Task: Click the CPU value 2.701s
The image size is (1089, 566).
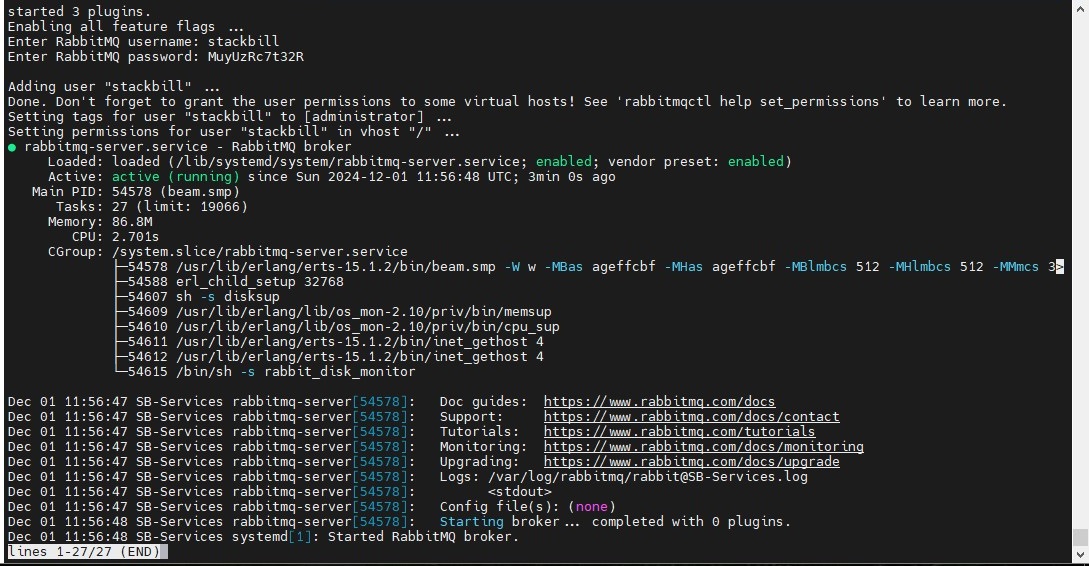Action: tap(135, 237)
